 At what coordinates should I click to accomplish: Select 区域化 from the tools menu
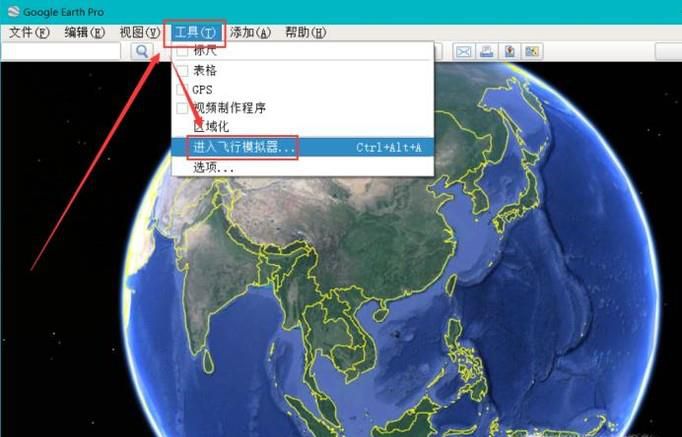coord(303,127)
